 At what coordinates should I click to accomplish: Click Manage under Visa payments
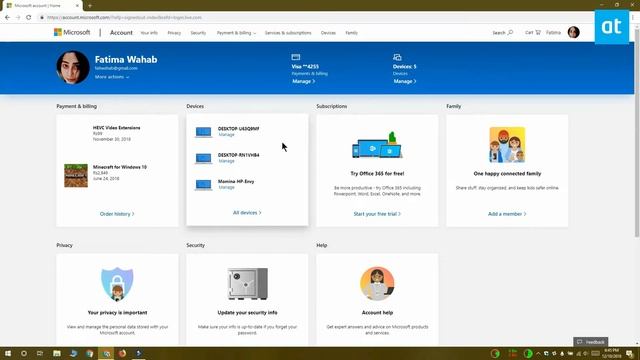pos(303,81)
